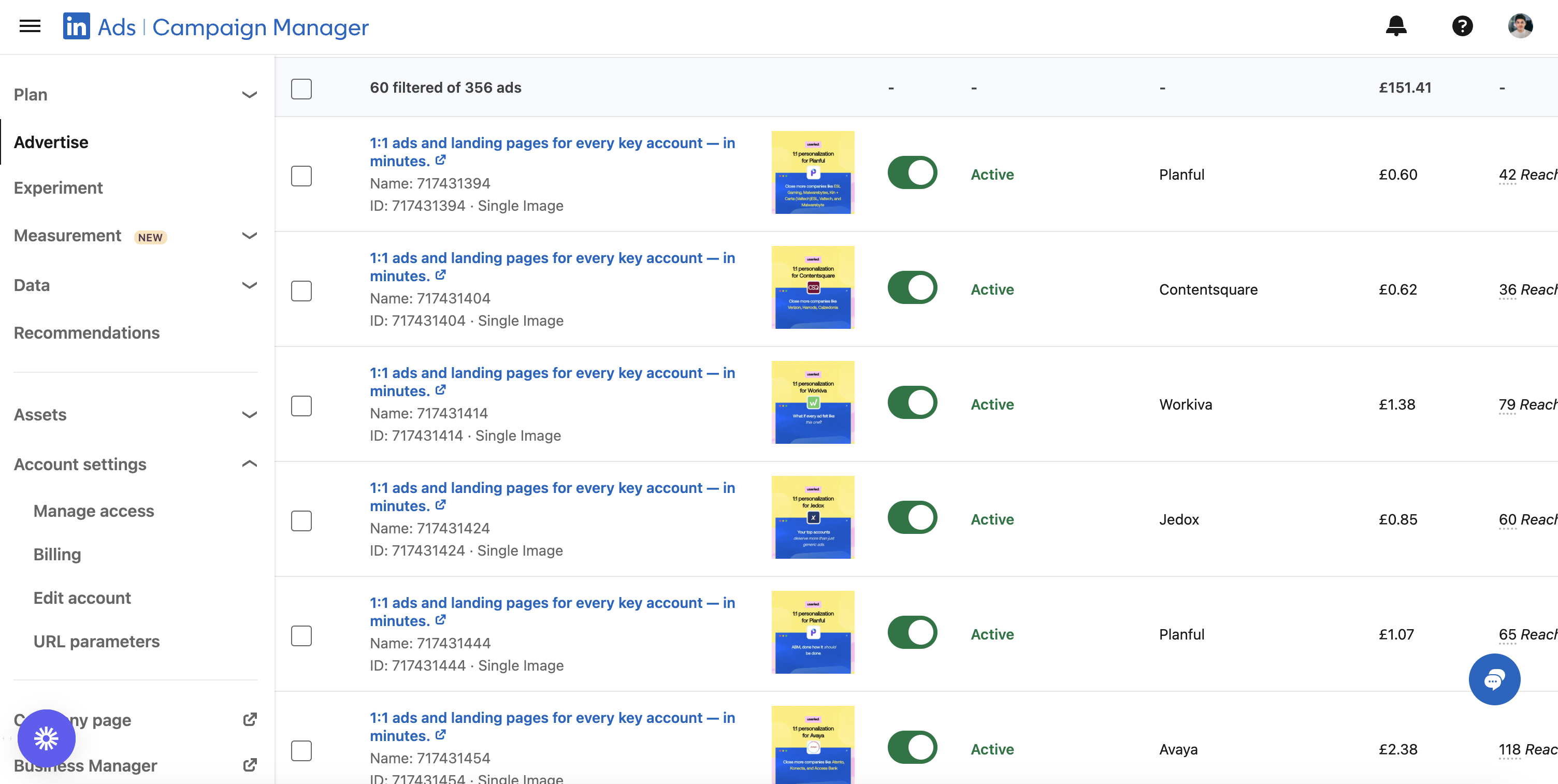Screen dimensions: 1558x784
Task: Select all ads with header checkbox
Action: [x=301, y=89]
